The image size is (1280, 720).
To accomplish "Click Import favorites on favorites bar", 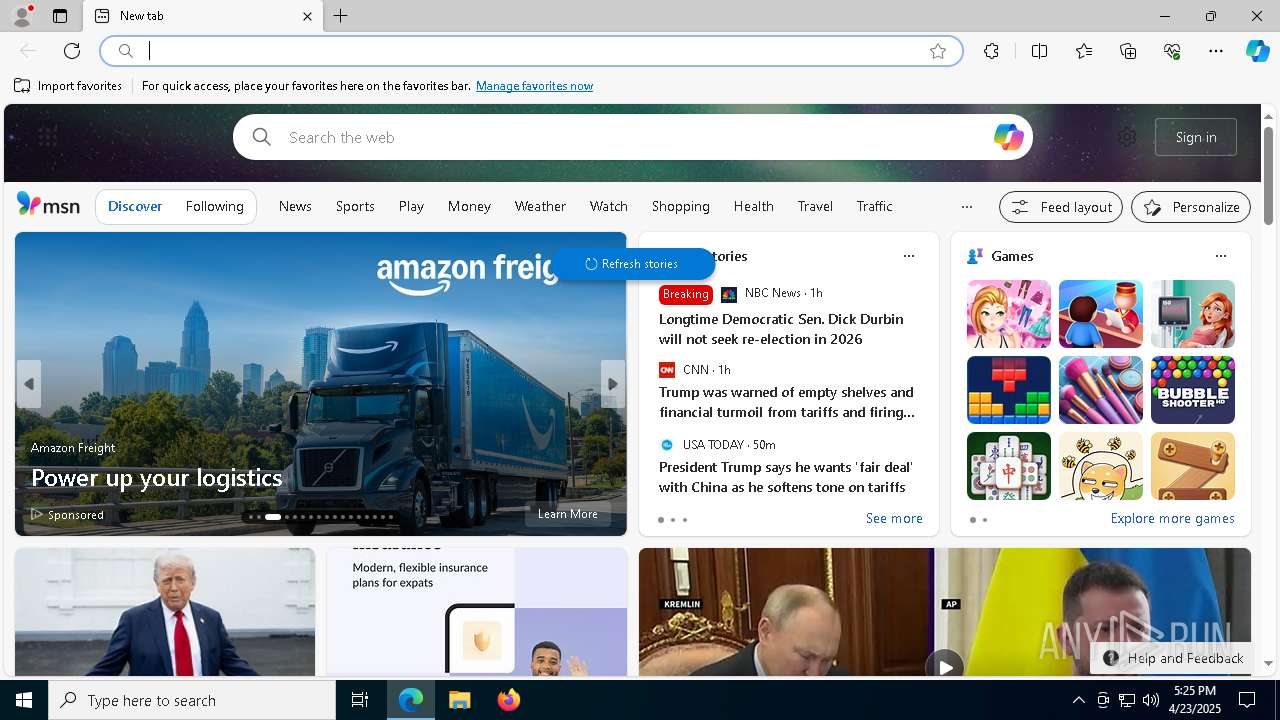I will tap(68, 86).
